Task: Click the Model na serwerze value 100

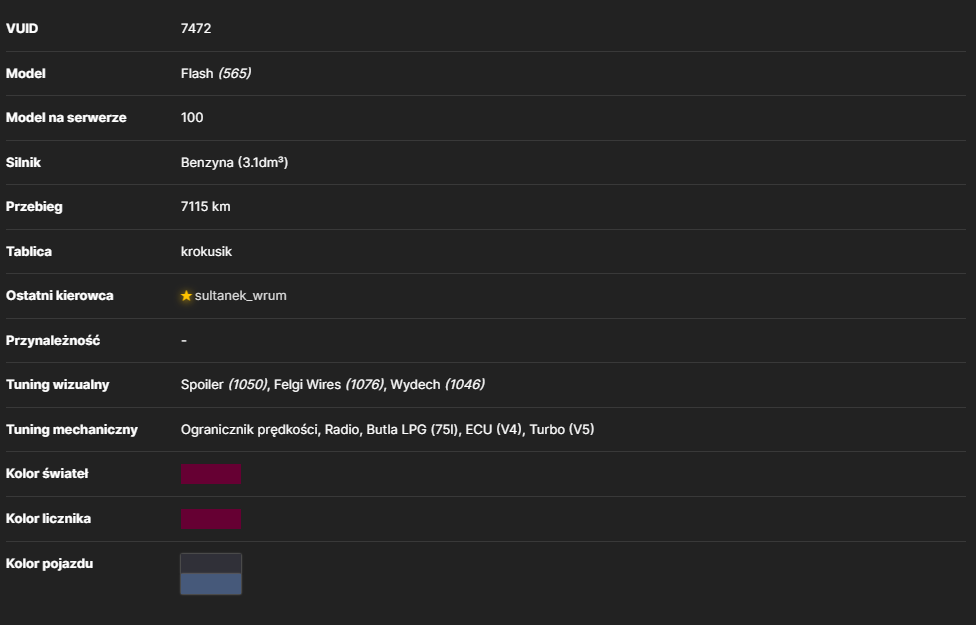Action: coord(192,118)
